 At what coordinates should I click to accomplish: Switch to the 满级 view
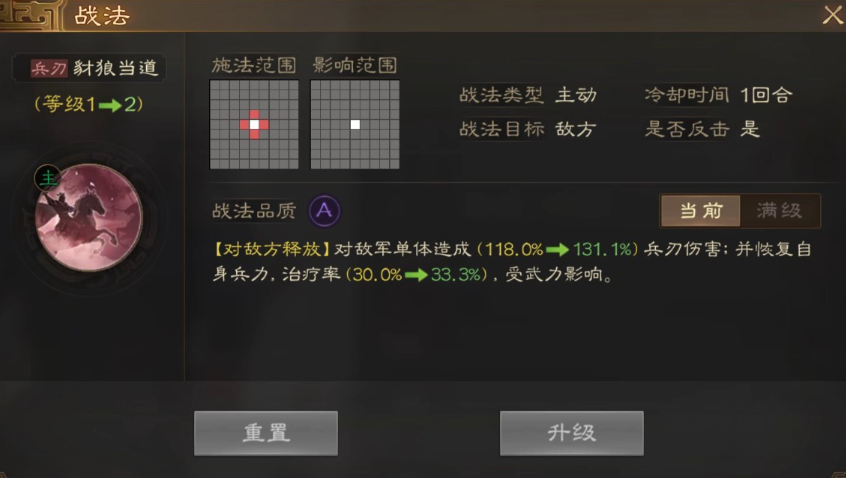780,210
